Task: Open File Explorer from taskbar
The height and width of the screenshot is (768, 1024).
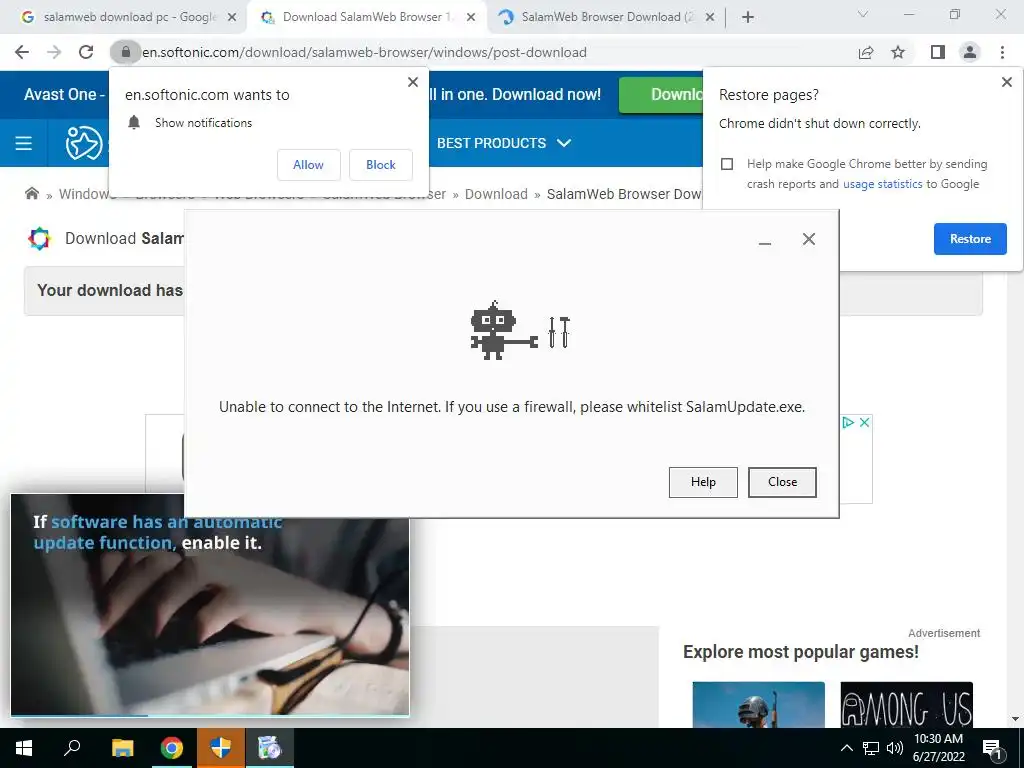Action: pyautogui.click(x=122, y=748)
